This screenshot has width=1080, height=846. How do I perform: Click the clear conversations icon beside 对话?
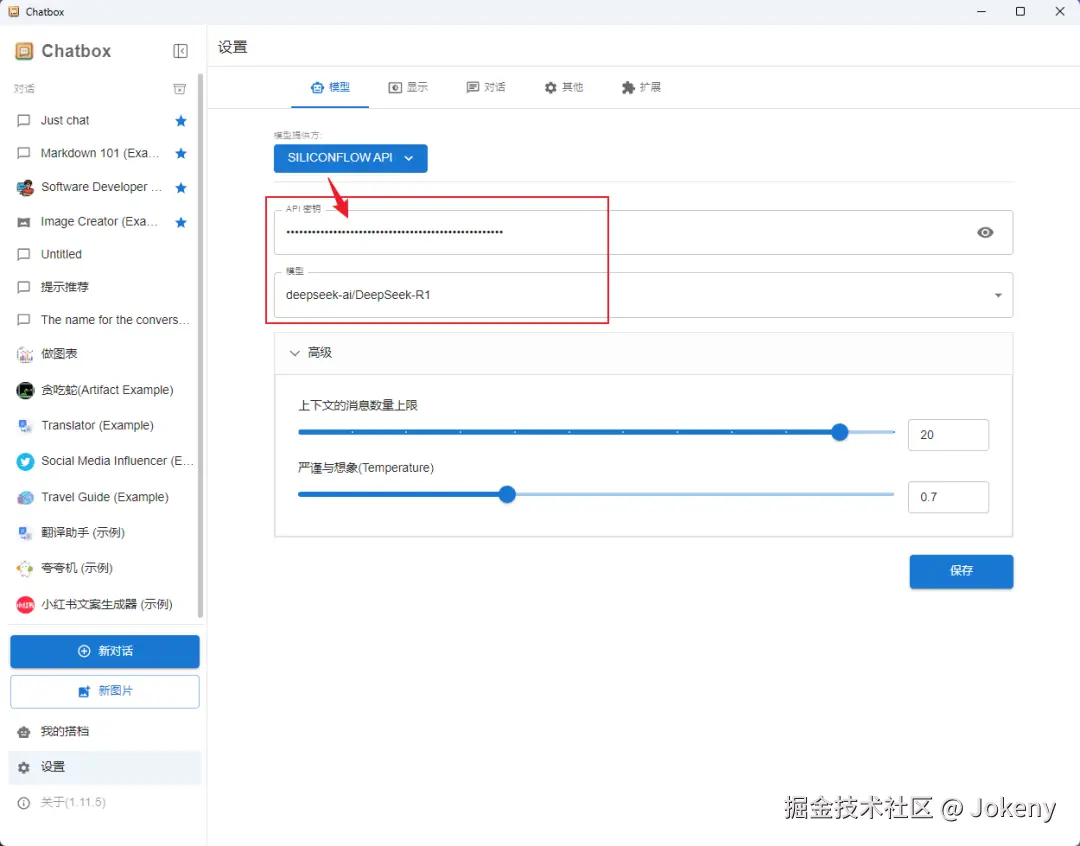[179, 89]
